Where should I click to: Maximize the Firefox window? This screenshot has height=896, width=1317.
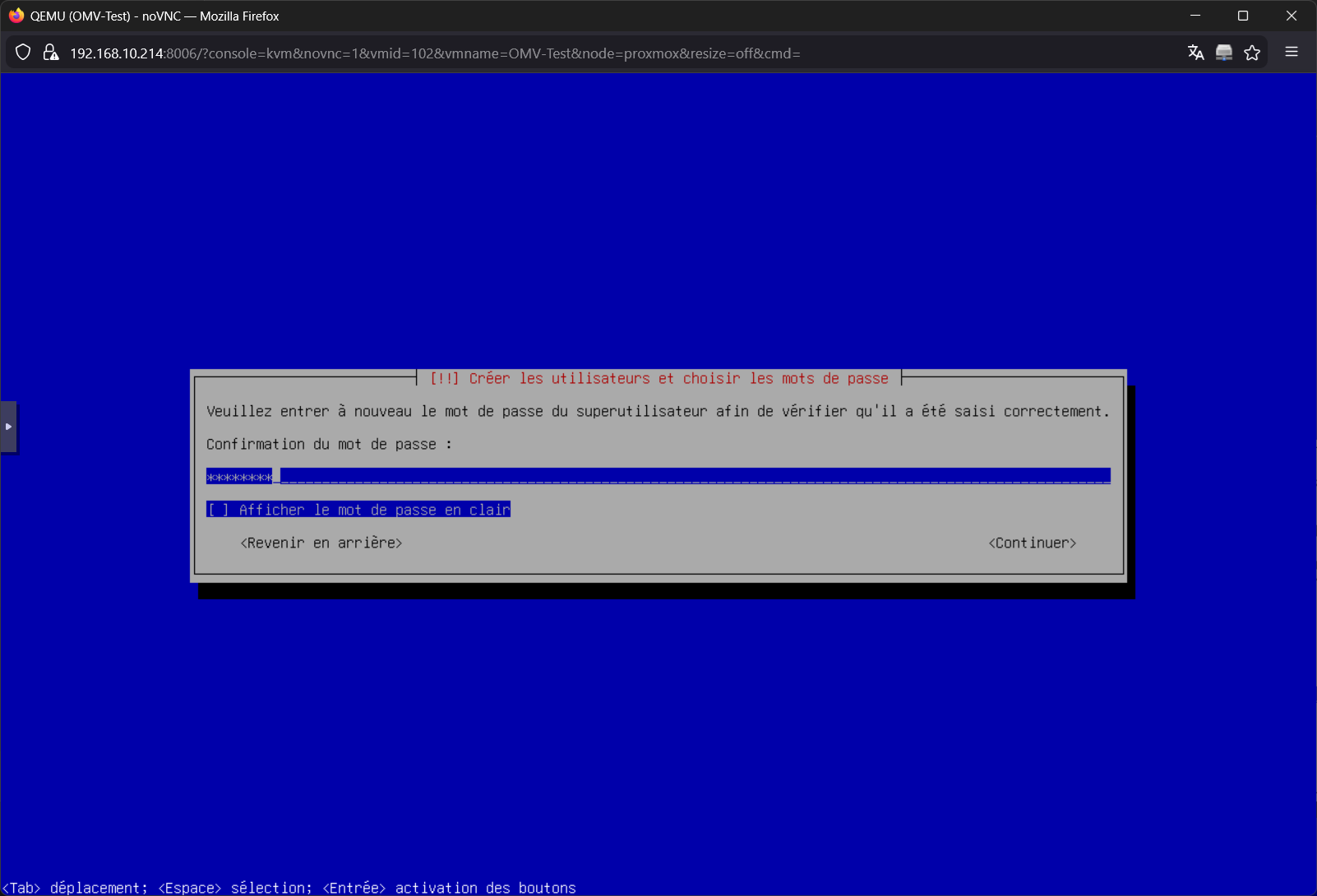pos(1243,16)
